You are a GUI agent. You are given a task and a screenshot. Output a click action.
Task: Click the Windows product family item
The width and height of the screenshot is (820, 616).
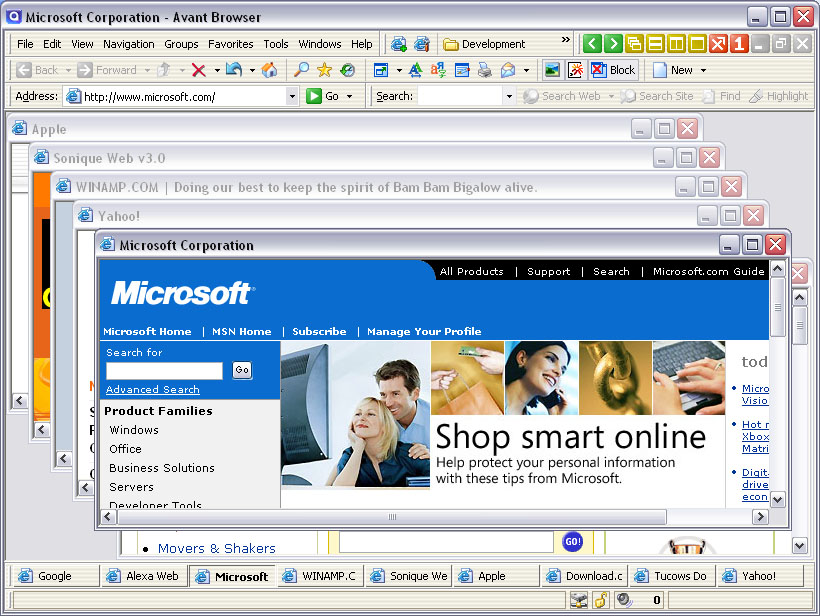coord(134,430)
